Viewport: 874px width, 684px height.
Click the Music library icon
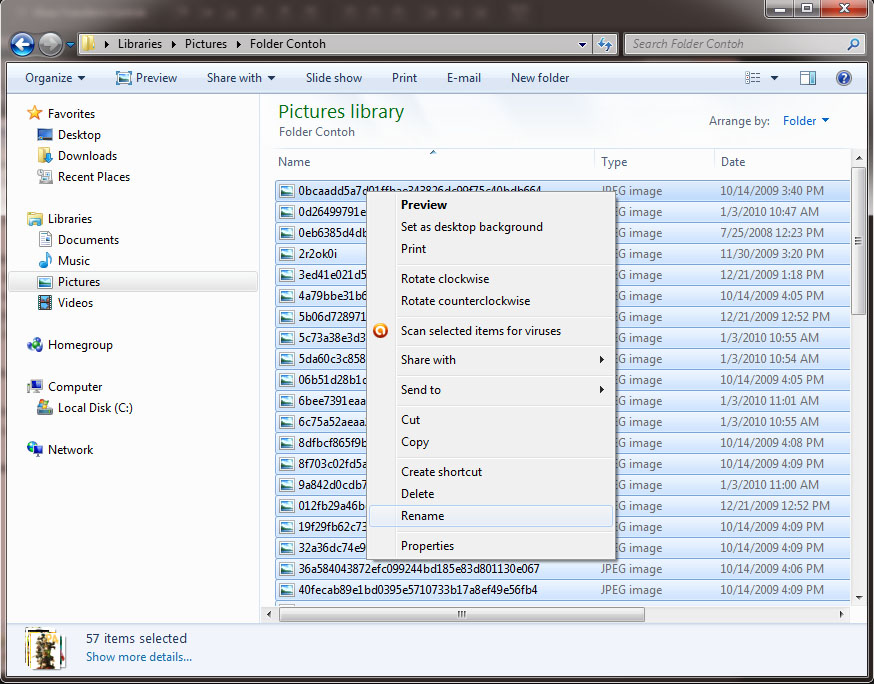tap(45, 261)
